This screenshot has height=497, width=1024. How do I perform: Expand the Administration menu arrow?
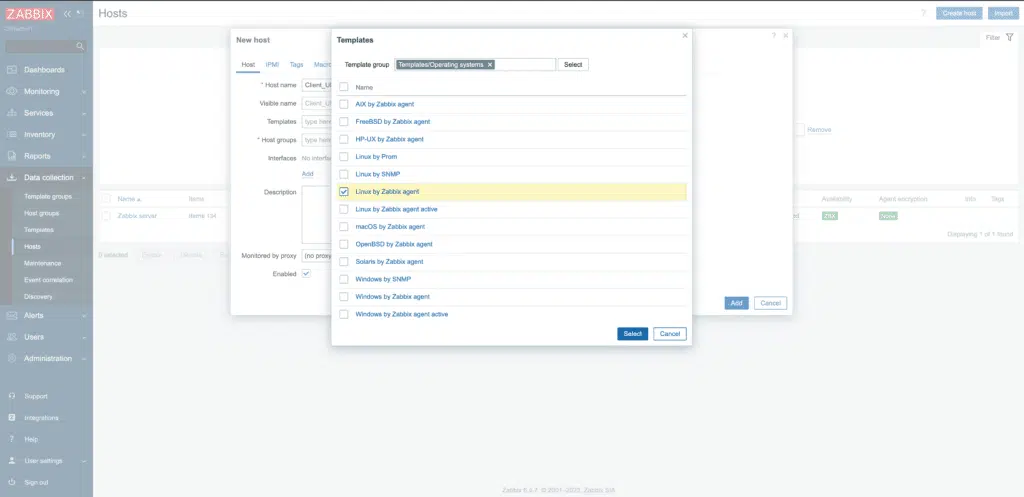(84, 359)
